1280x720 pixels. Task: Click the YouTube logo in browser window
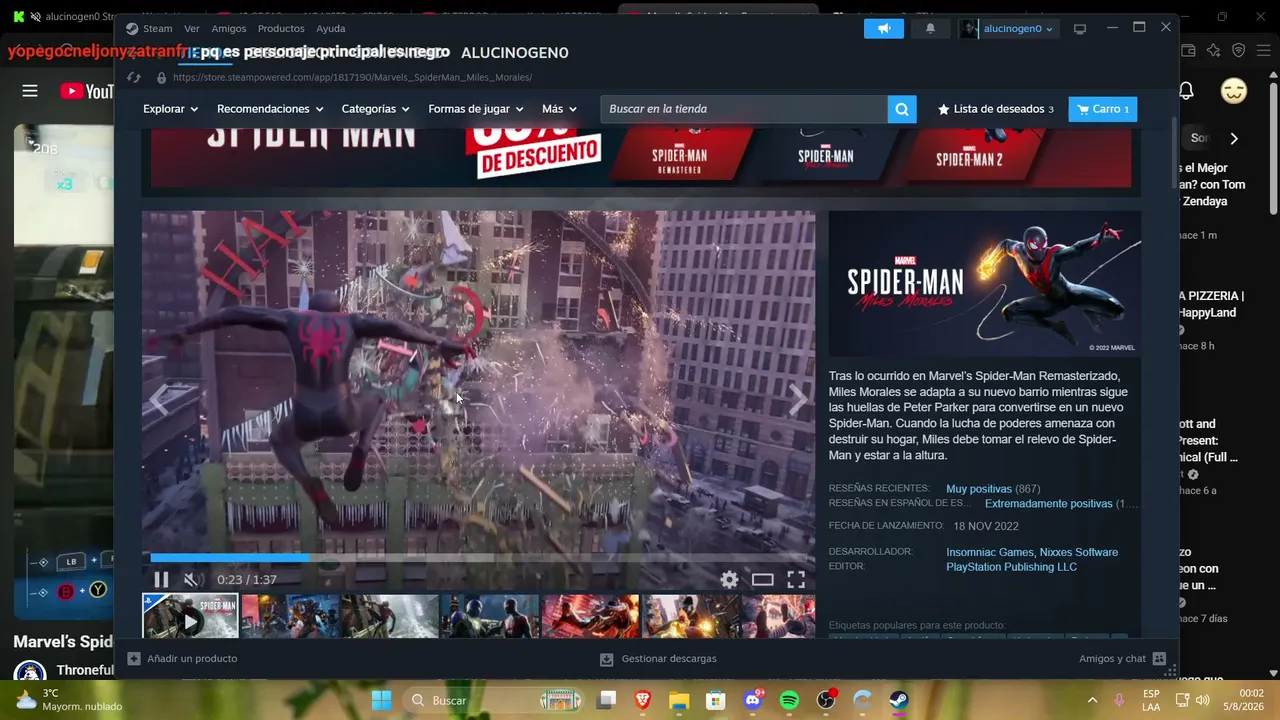point(87,91)
